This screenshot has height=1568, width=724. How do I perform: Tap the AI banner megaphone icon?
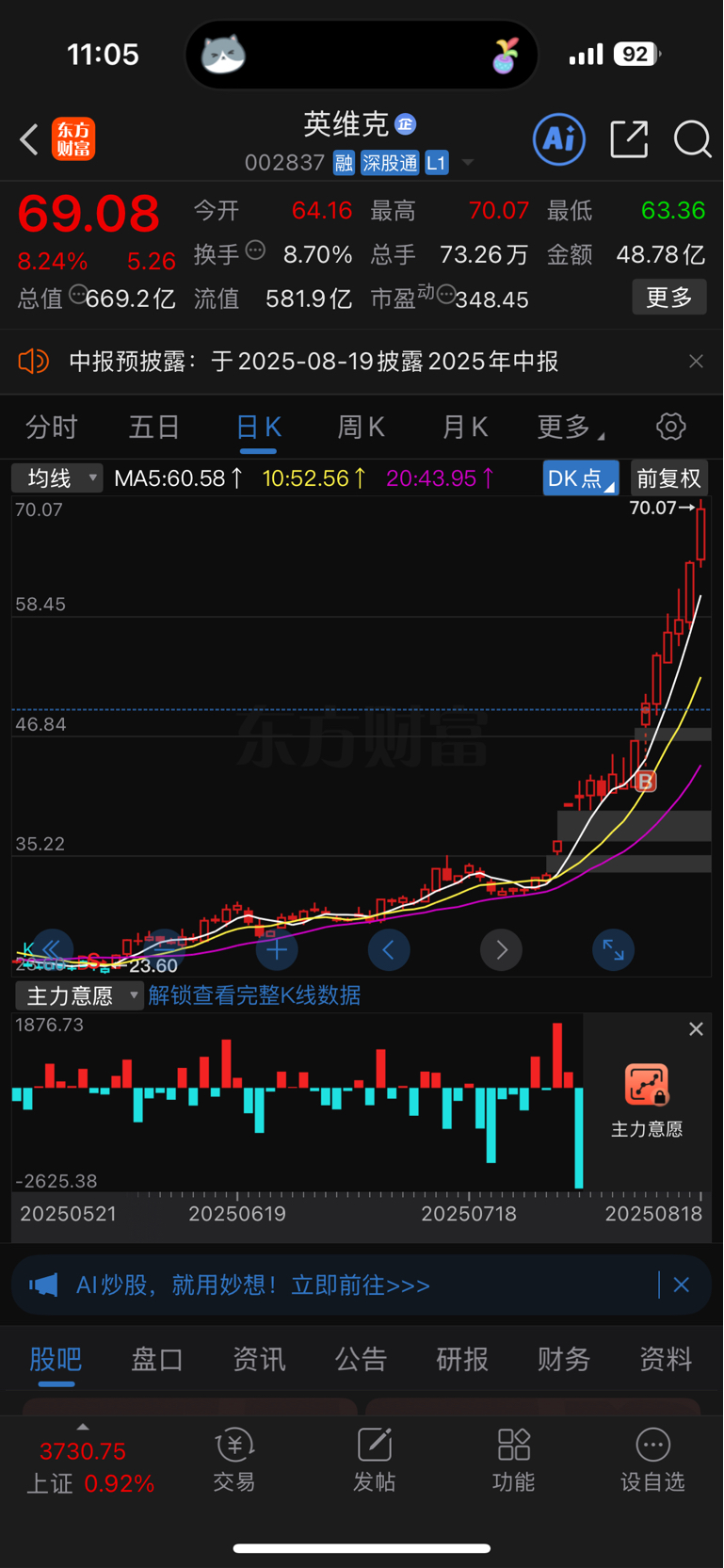(43, 1285)
